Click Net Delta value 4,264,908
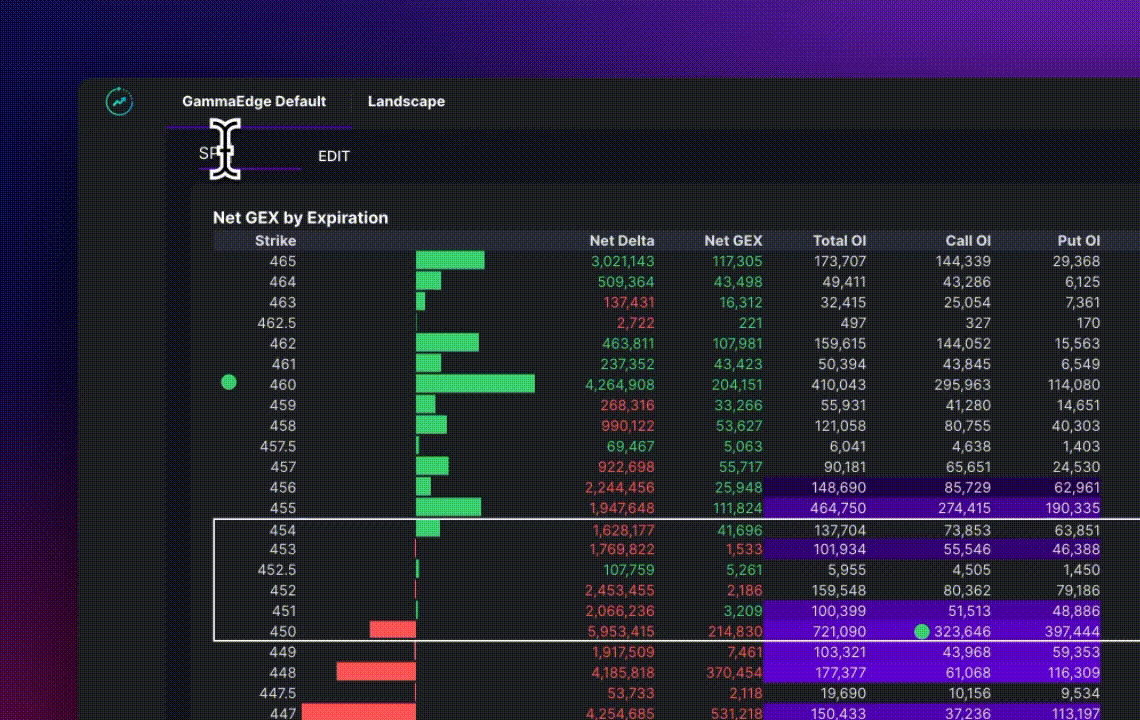Screen dimensions: 1140x720 click(619, 385)
